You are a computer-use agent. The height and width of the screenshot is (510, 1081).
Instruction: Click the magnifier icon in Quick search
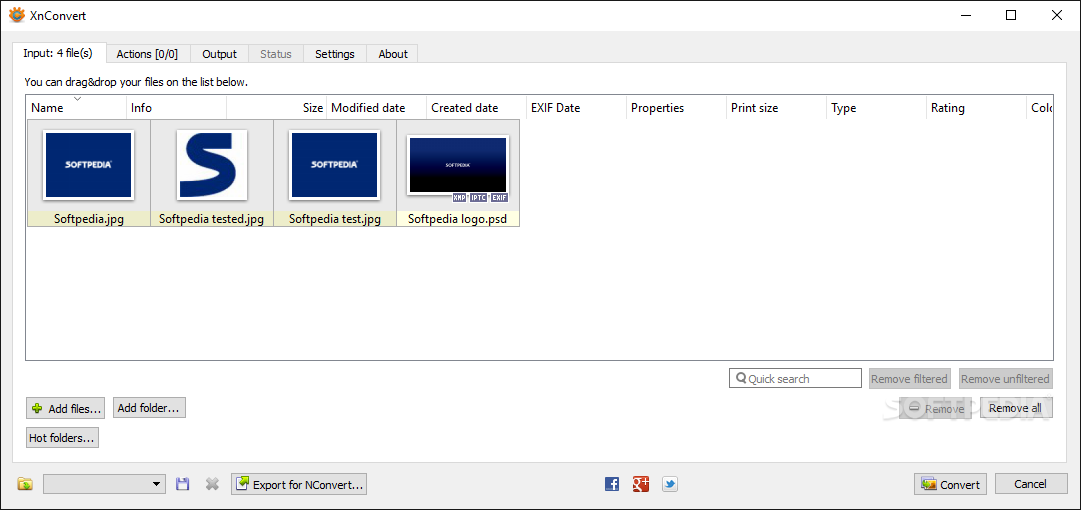[741, 378]
